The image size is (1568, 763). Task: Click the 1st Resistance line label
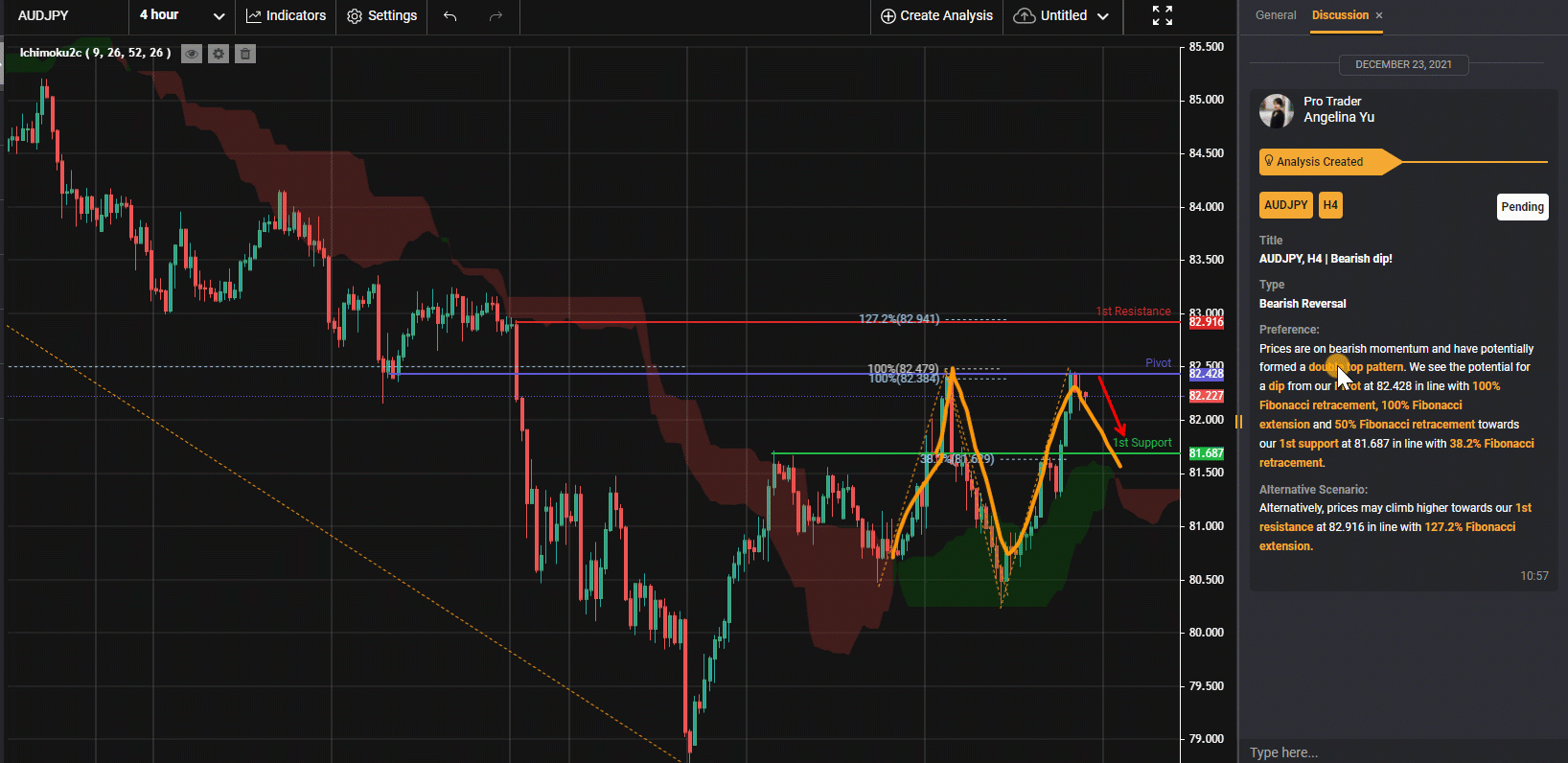(x=1133, y=312)
